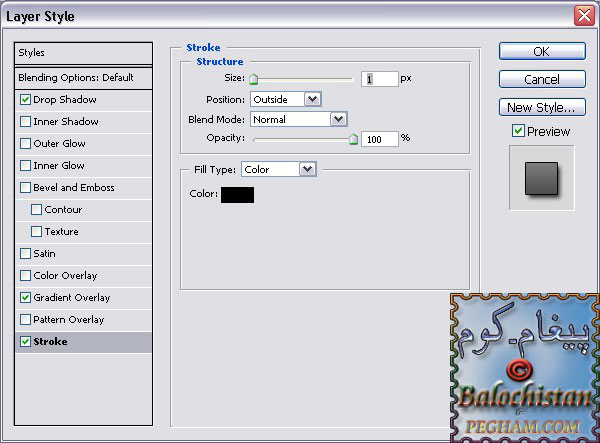The image size is (600, 443).
Task: Open the Styles list entry
Action: coord(83,53)
